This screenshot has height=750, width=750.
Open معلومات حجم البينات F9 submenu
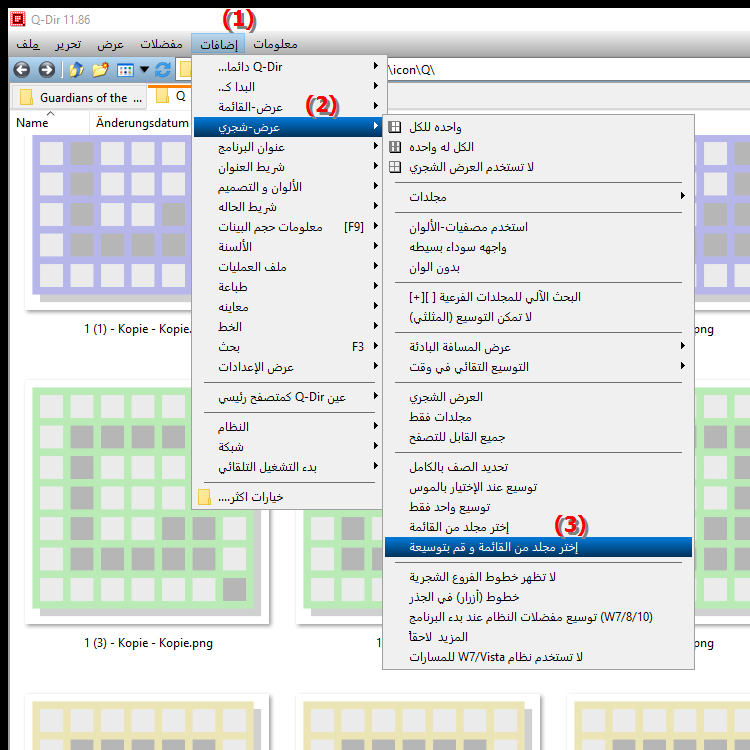click(x=288, y=227)
